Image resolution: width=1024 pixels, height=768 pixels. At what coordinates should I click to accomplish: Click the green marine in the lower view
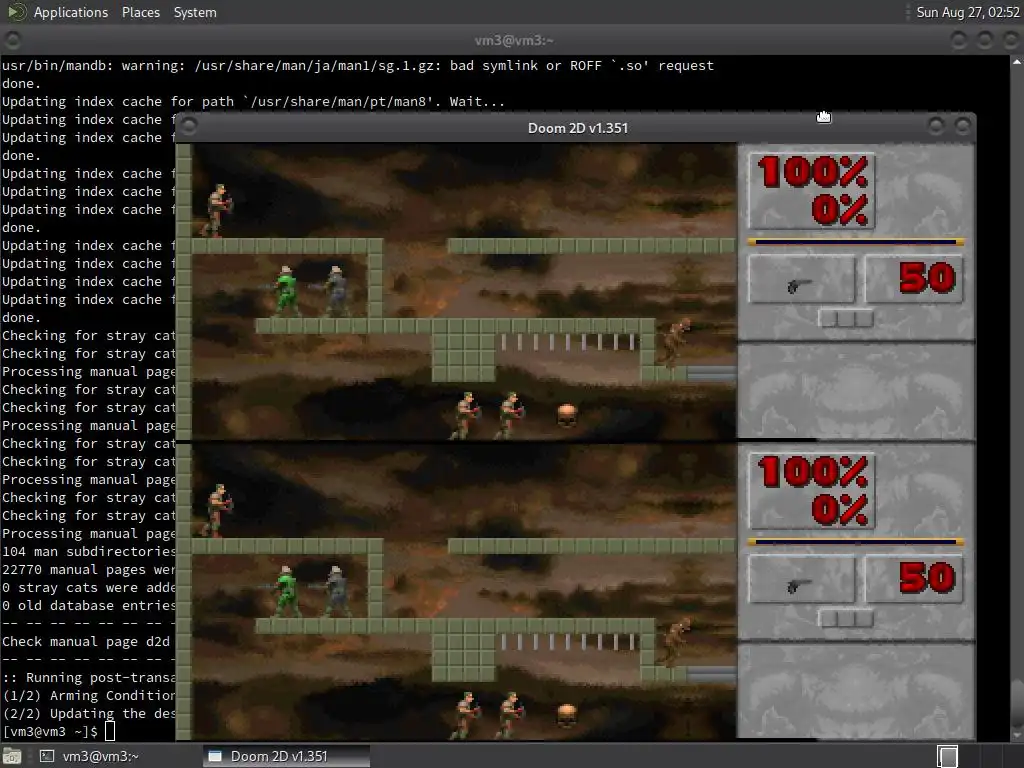(285, 591)
